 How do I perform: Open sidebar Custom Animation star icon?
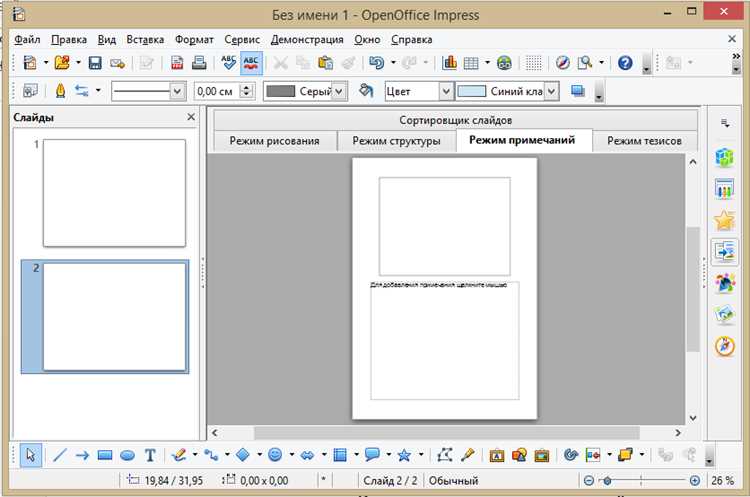pyautogui.click(x=725, y=220)
